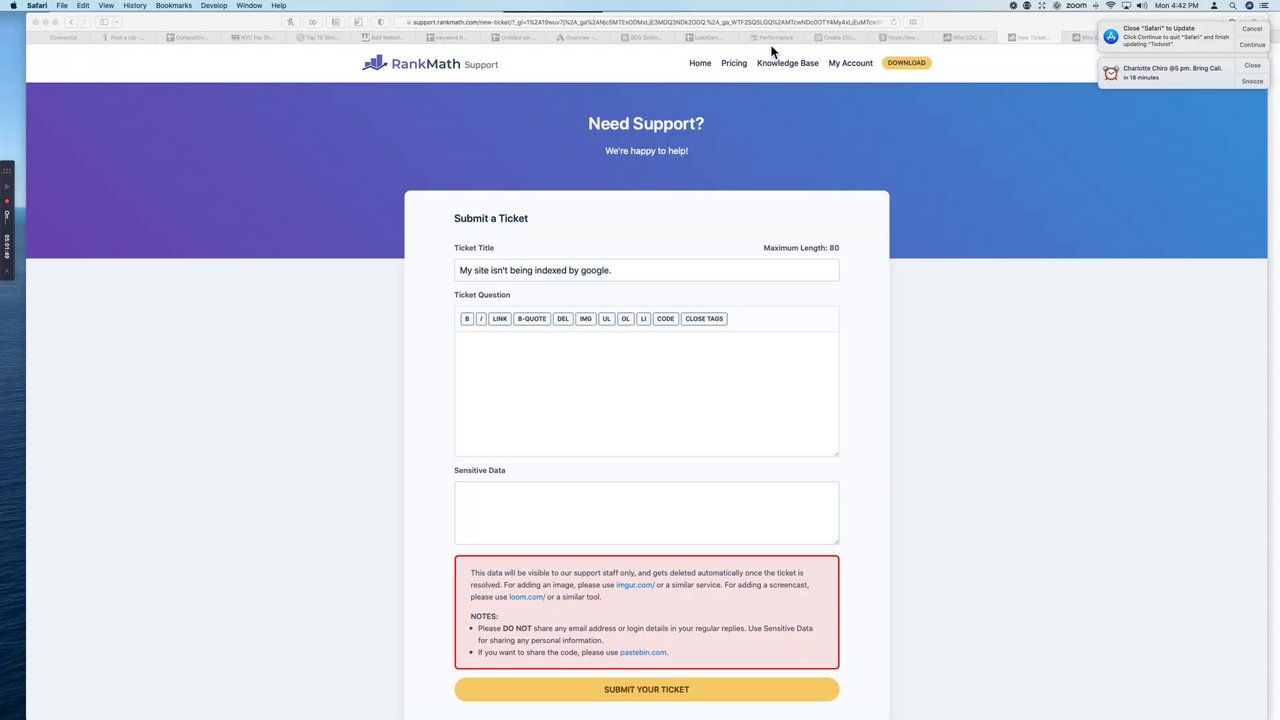Screen dimensions: 1280x720
Task: Open the pastebin.com link
Action: click(643, 652)
